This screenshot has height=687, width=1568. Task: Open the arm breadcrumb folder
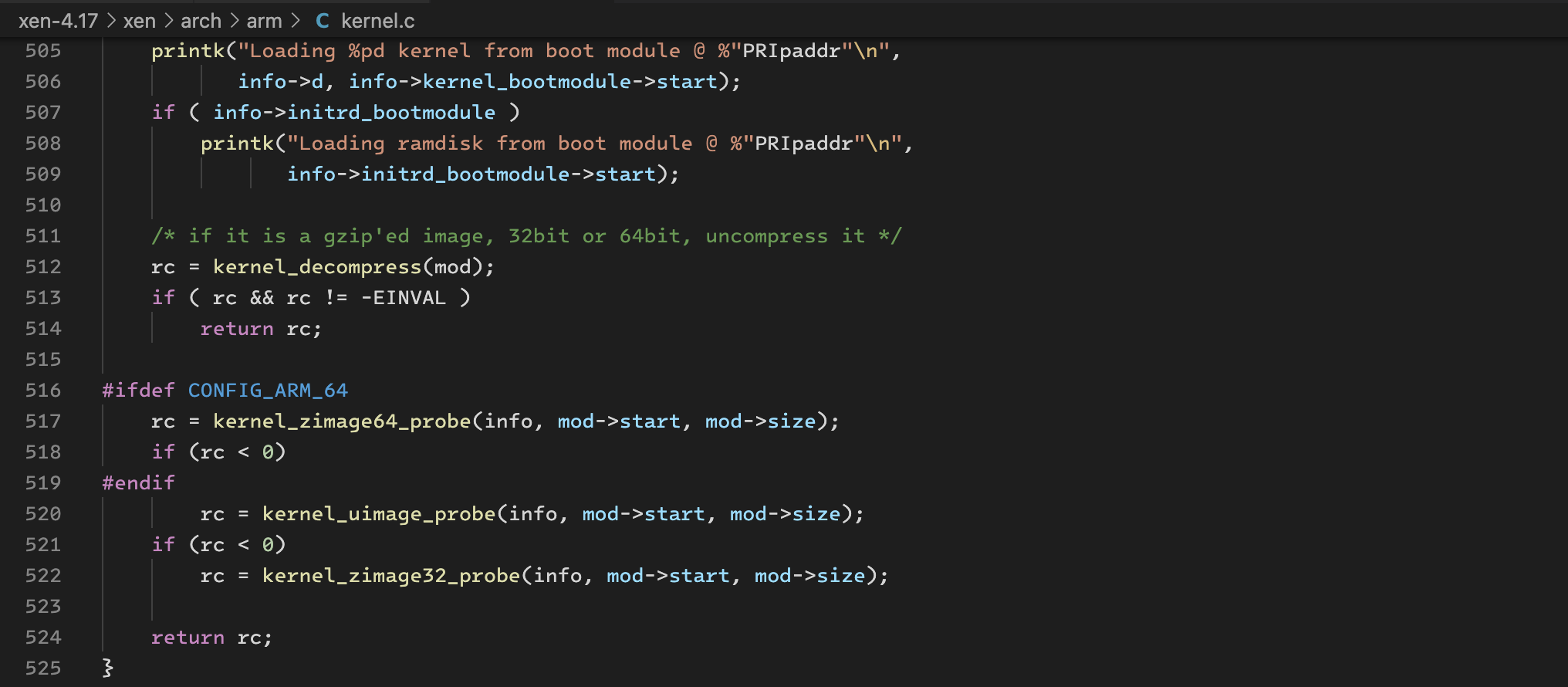coord(264,21)
